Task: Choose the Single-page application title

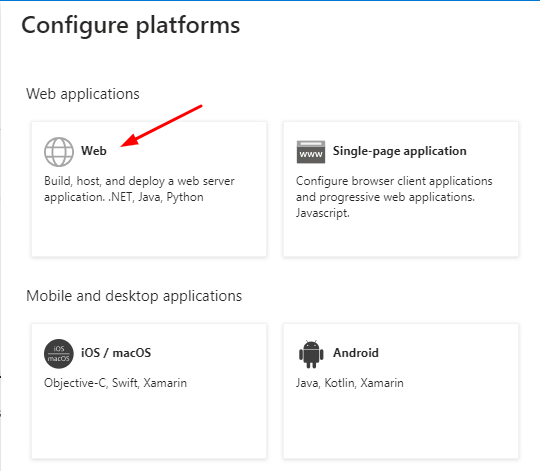Action: (399, 151)
